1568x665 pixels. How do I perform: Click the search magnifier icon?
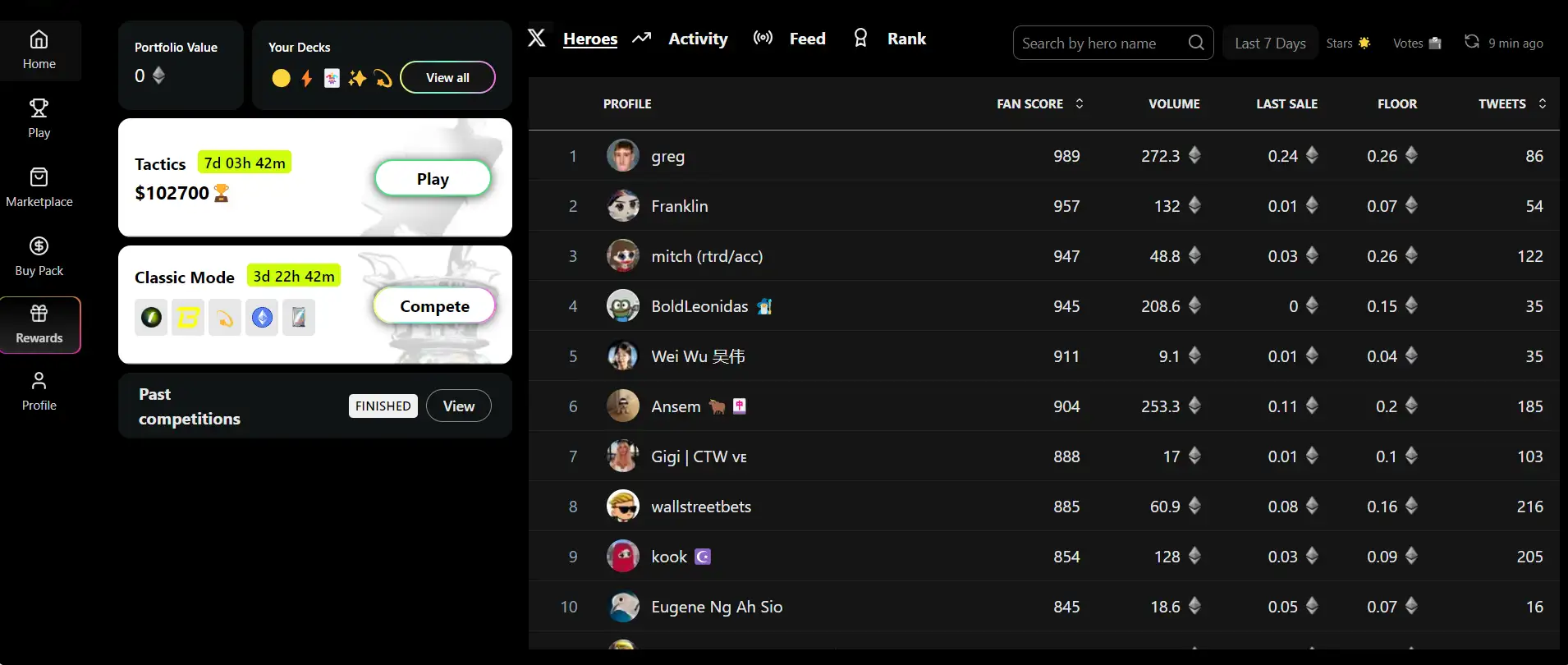[x=1196, y=43]
